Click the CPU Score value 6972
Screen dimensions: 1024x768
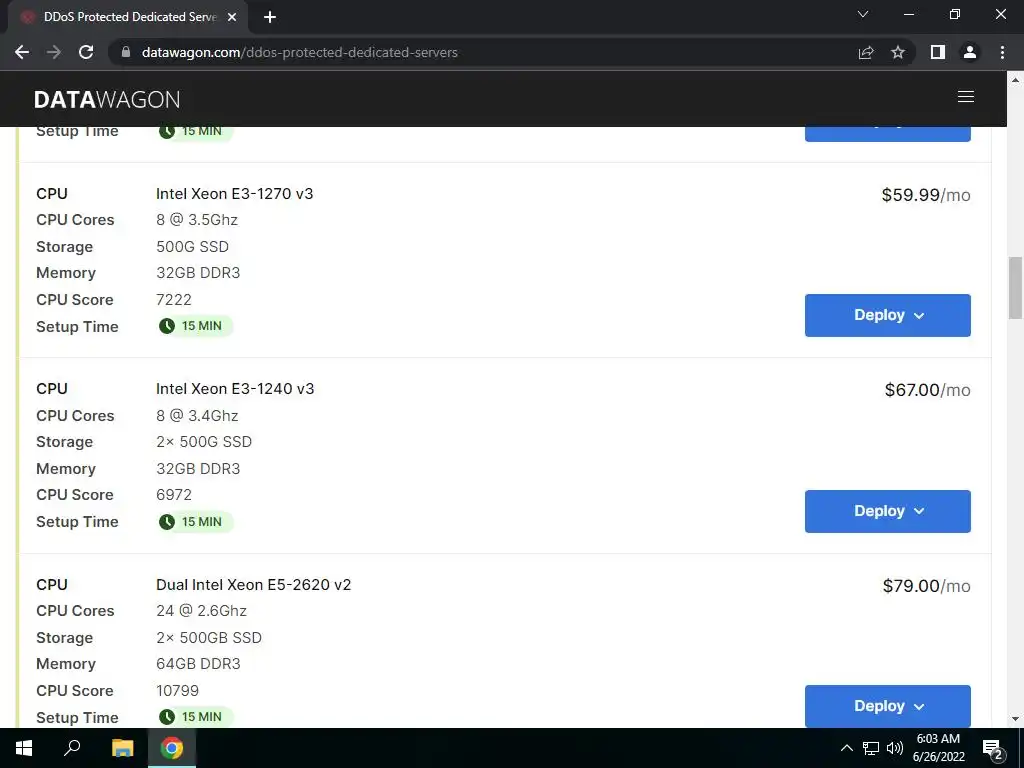(174, 495)
